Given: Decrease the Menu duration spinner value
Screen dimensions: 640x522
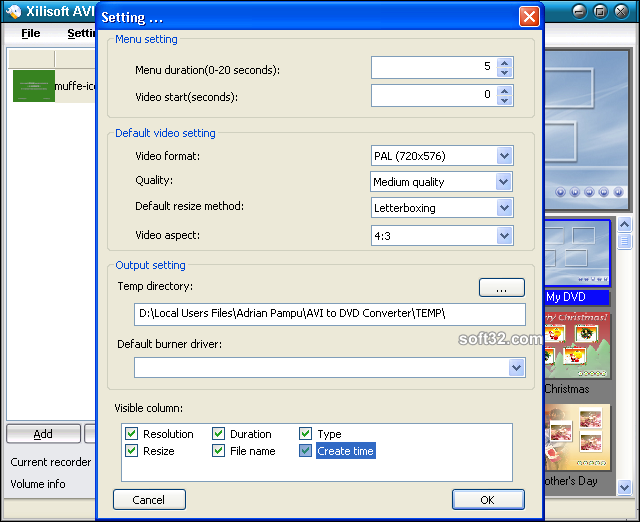Looking at the screenshot, I should 504,72.
